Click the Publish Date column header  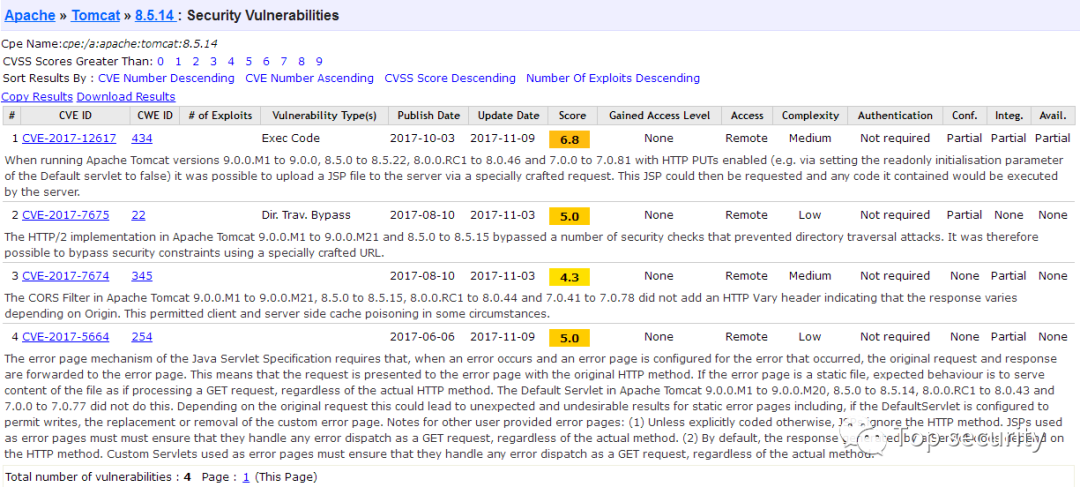[428, 115]
